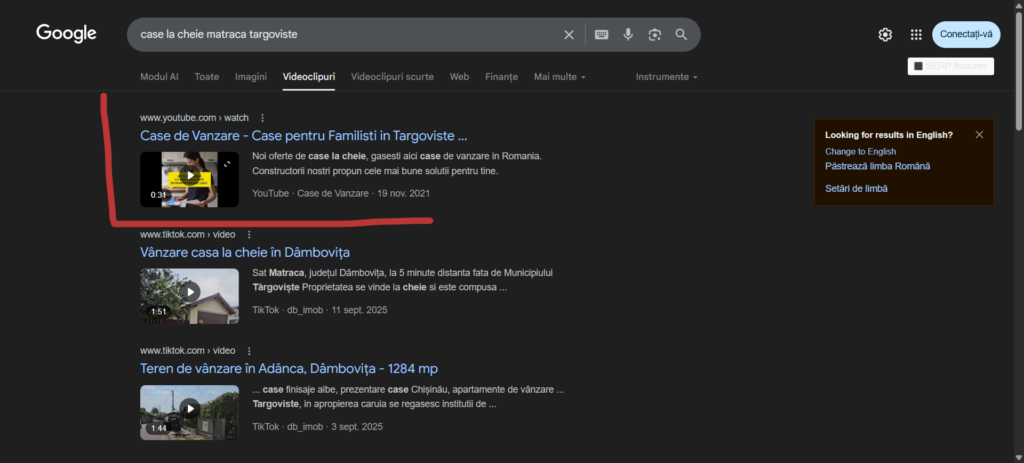Play the Case de Vanzare video thumbnail
1024x463 pixels.
[x=189, y=176]
